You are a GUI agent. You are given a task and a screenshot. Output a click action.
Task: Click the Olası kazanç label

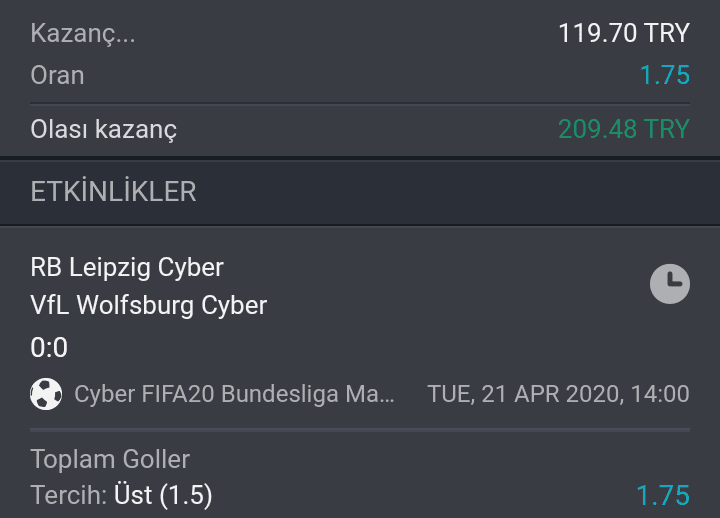tap(103, 130)
